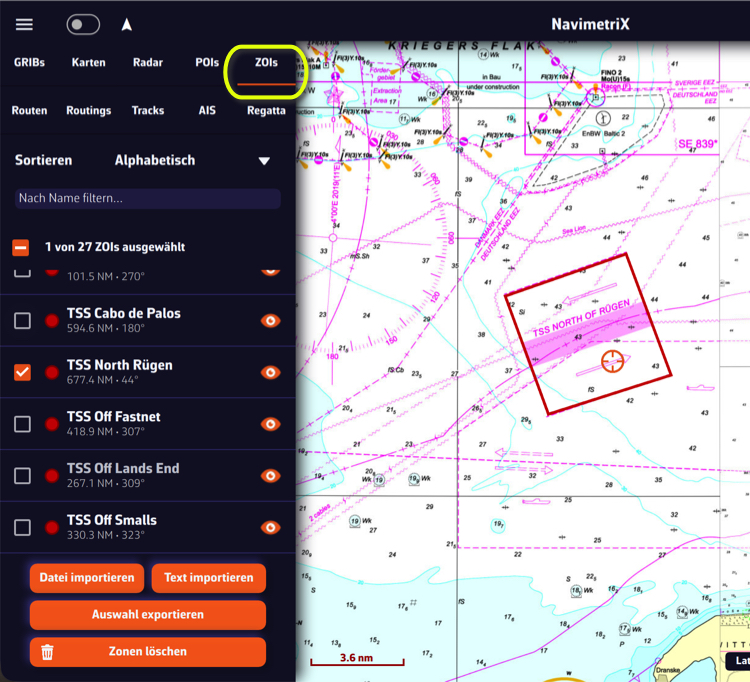Switch to the Routings tab

pos(88,110)
